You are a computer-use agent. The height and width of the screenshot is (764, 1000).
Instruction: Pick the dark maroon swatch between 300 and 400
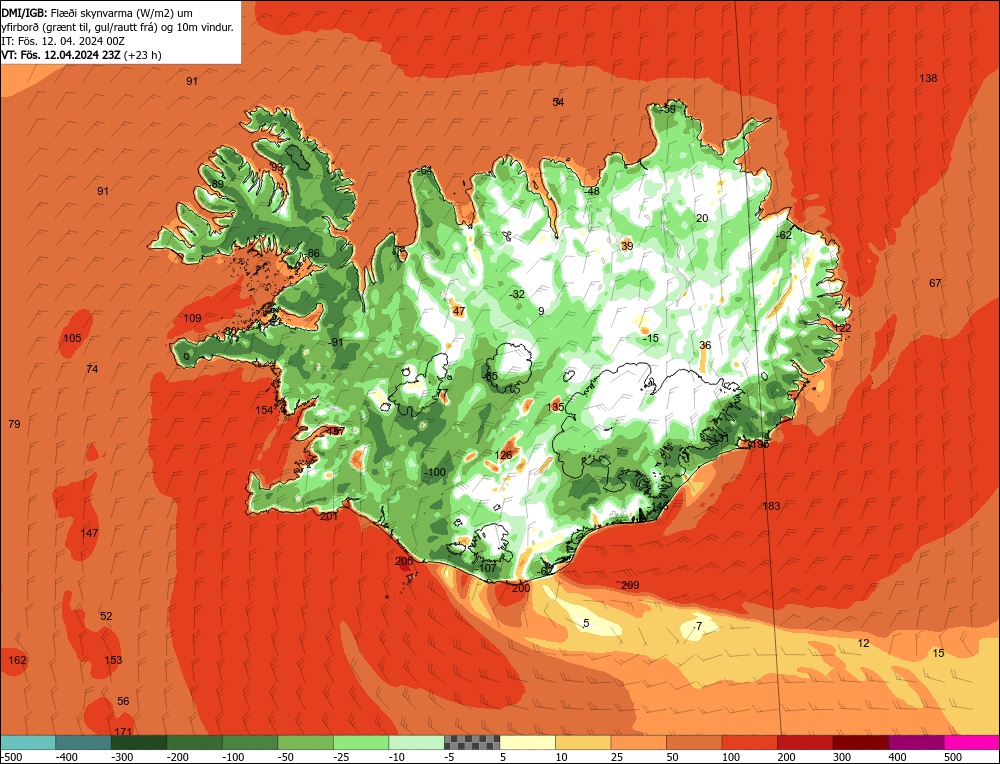tap(860, 742)
